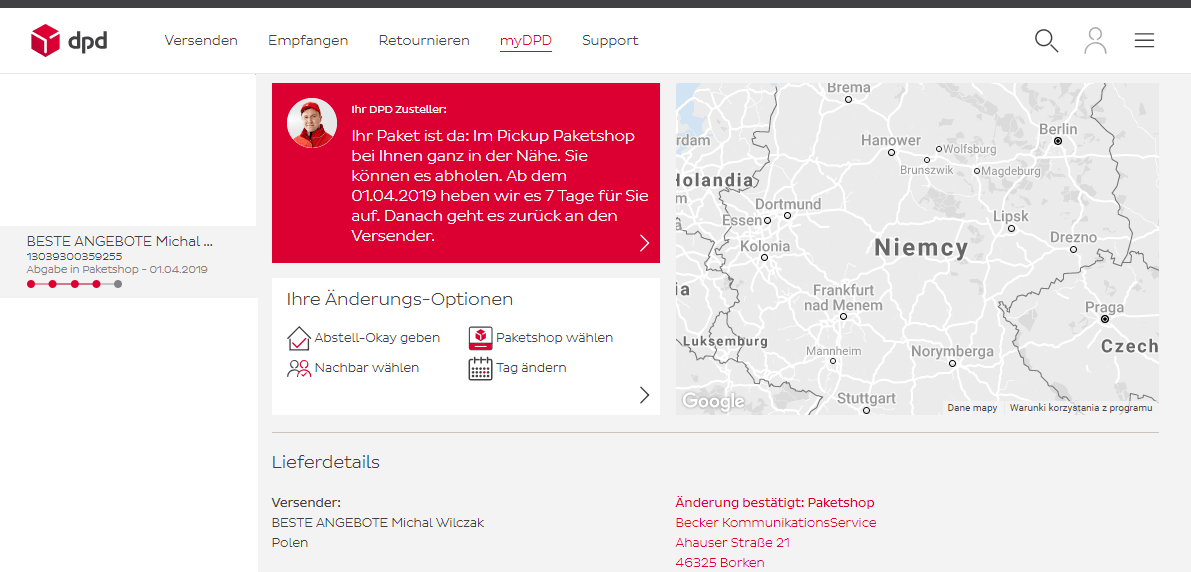Click the Abstell-Okay house icon

tap(299, 338)
